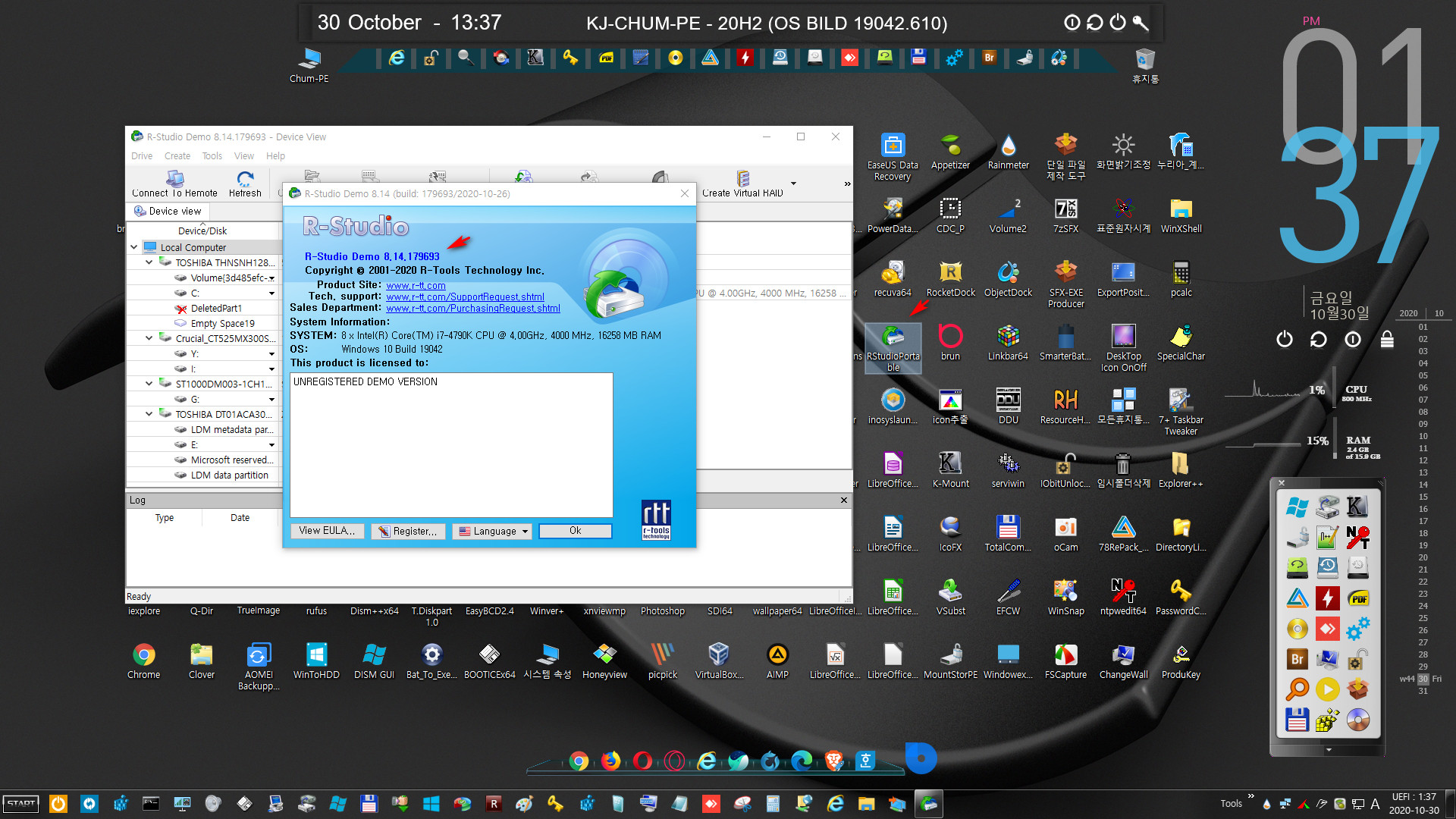This screenshot has height=819, width=1456.
Task: Open RocketDock desktop icon
Action: coord(950,279)
